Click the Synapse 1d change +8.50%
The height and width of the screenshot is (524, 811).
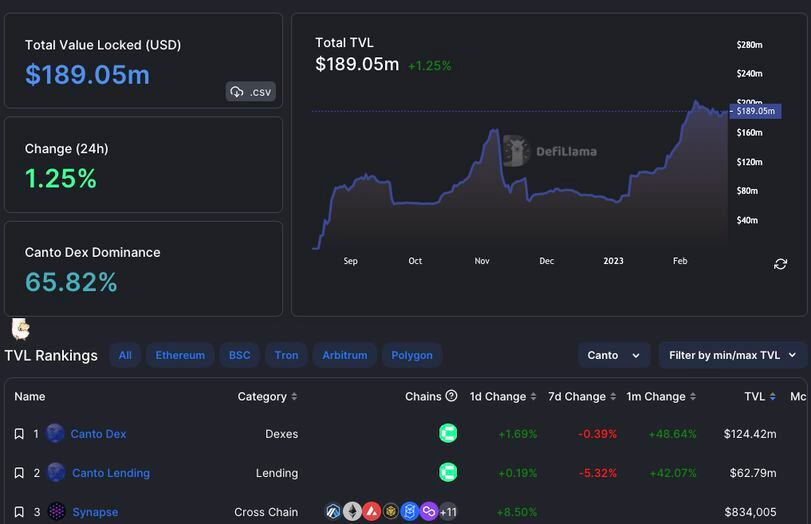(517, 512)
